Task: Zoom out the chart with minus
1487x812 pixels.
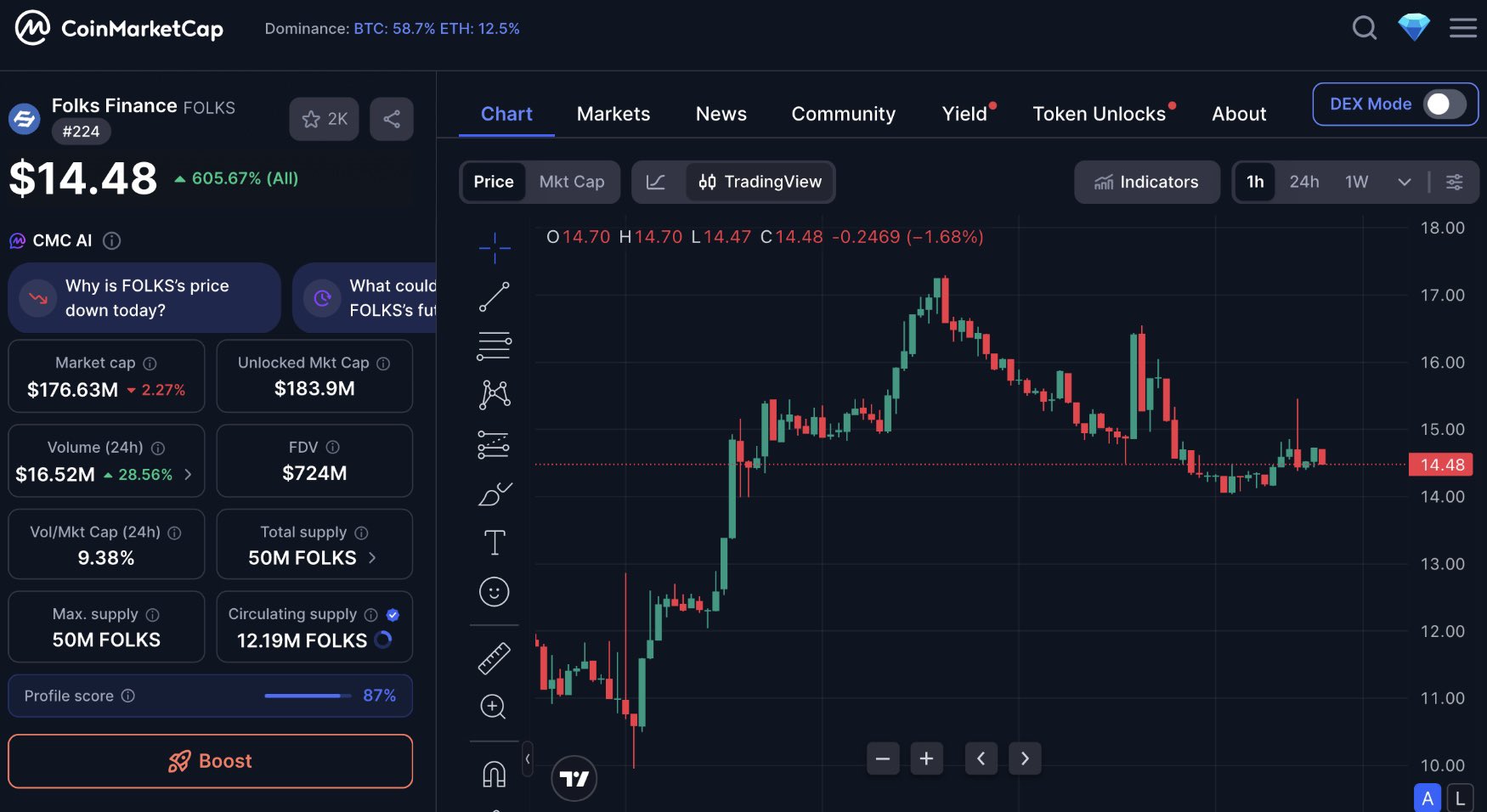Action: pyautogui.click(x=883, y=758)
